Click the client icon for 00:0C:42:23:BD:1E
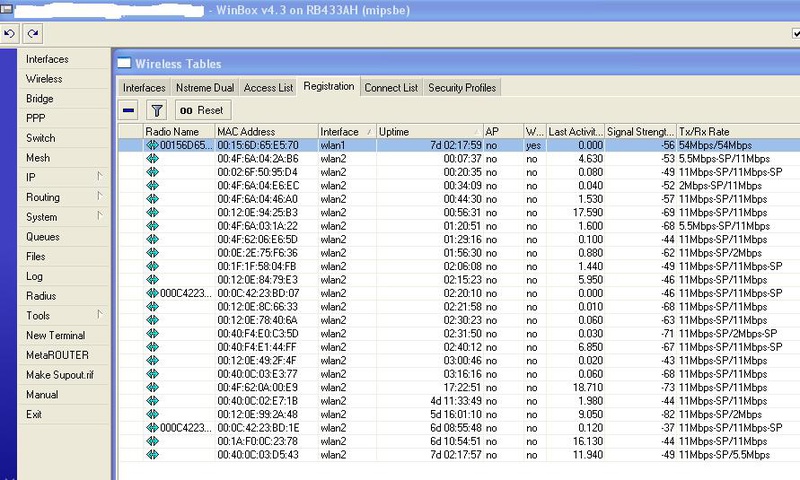Image resolution: width=800 pixels, height=480 pixels. (152, 427)
